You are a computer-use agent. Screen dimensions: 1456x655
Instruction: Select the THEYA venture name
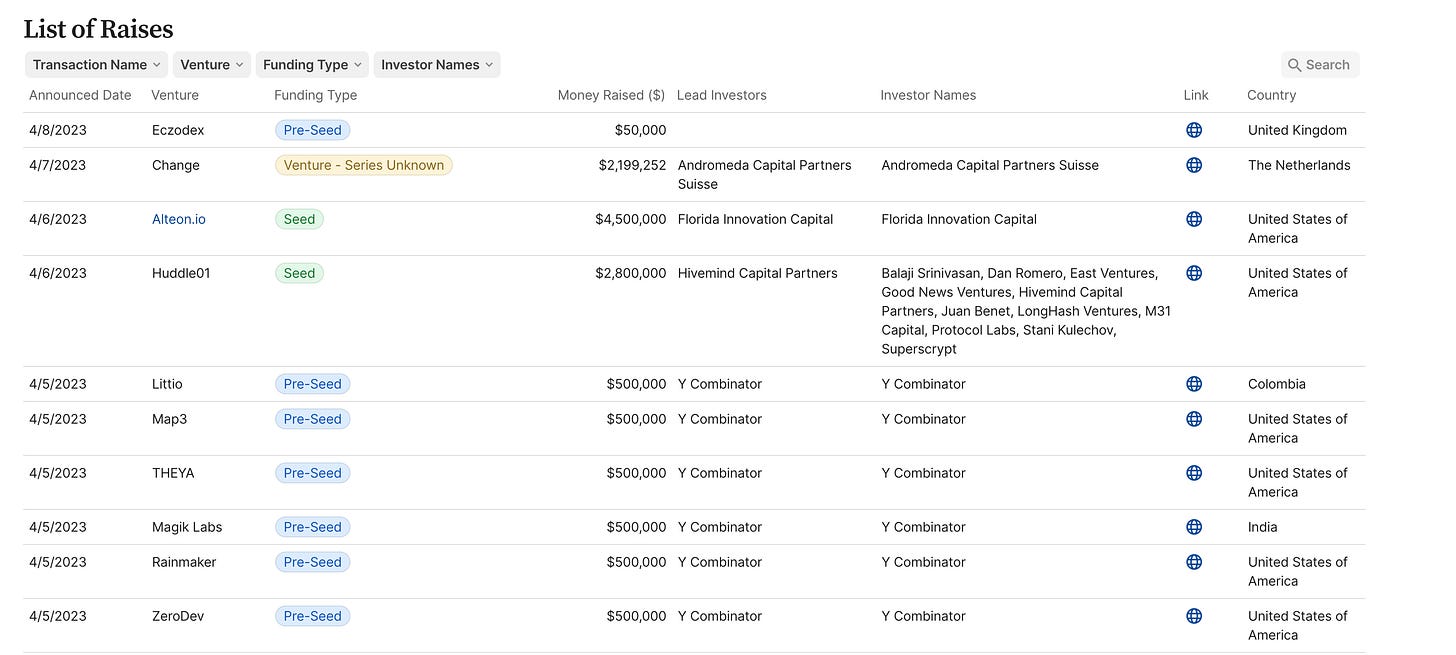click(x=174, y=473)
